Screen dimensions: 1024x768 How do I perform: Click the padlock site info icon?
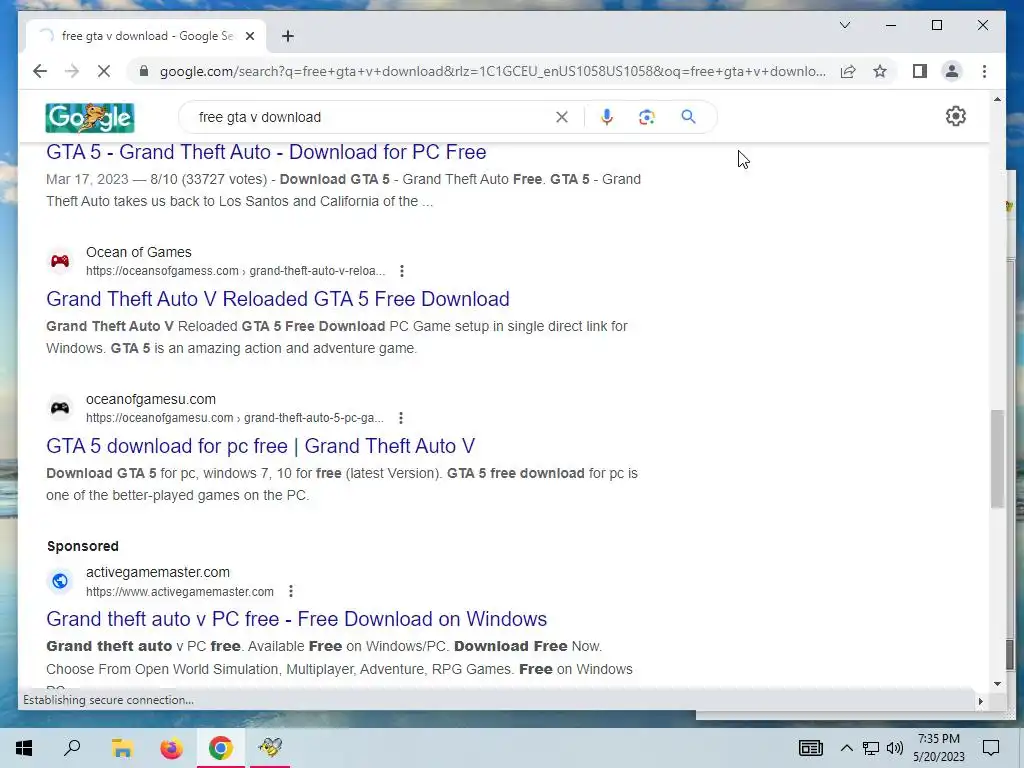pos(144,71)
